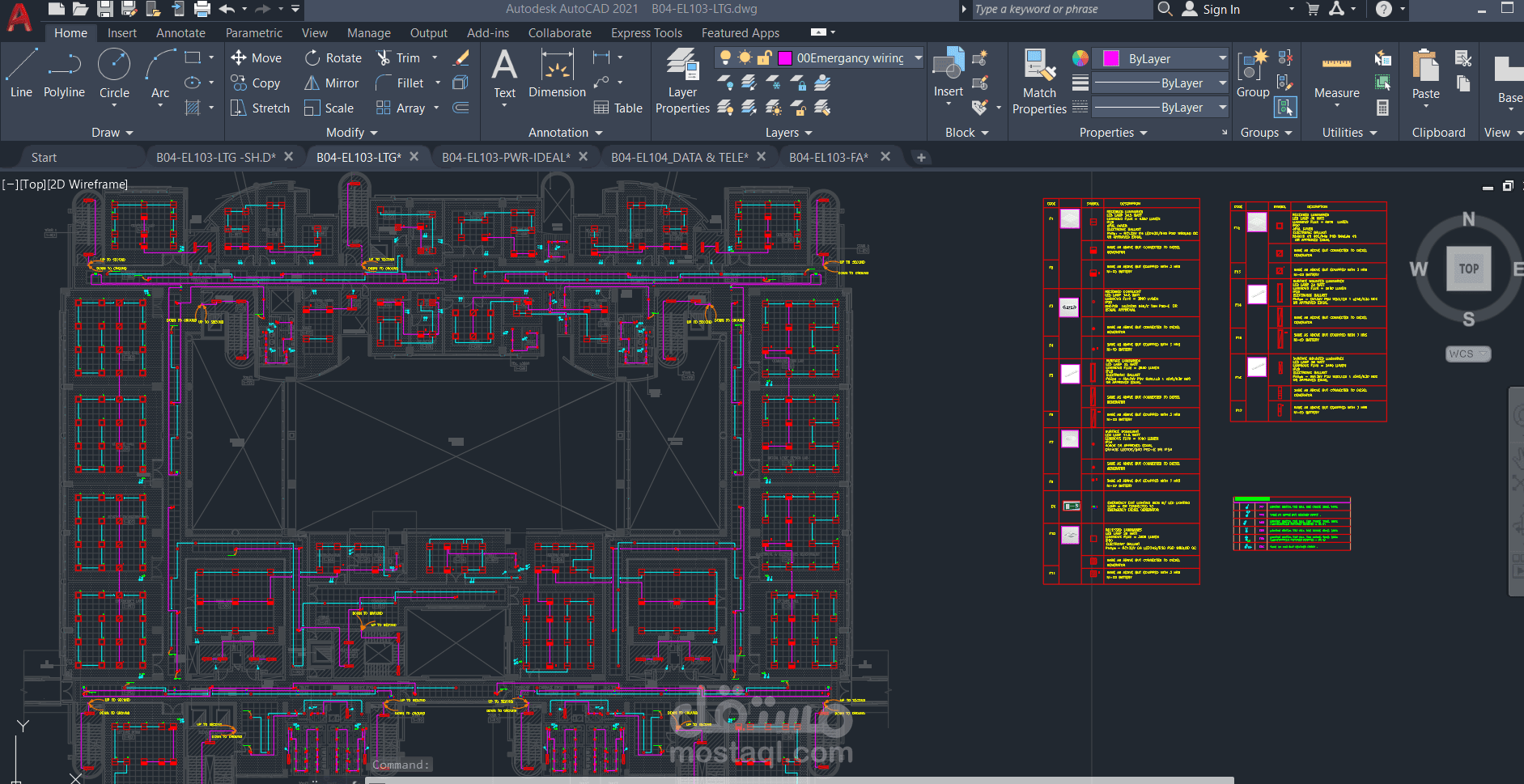Click Match Properties tool

(1039, 81)
